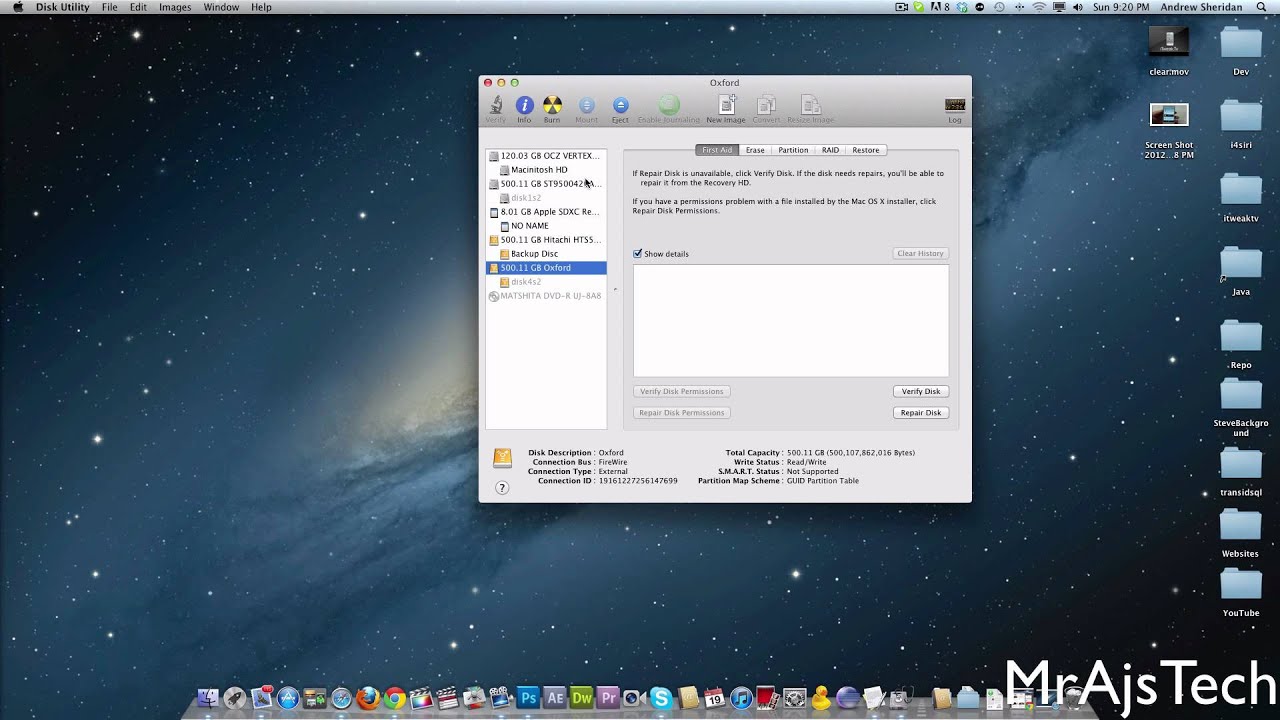The height and width of the screenshot is (720, 1280).
Task: Select the 120.03 GB OCZ VERTEX disk
Action: (546, 156)
